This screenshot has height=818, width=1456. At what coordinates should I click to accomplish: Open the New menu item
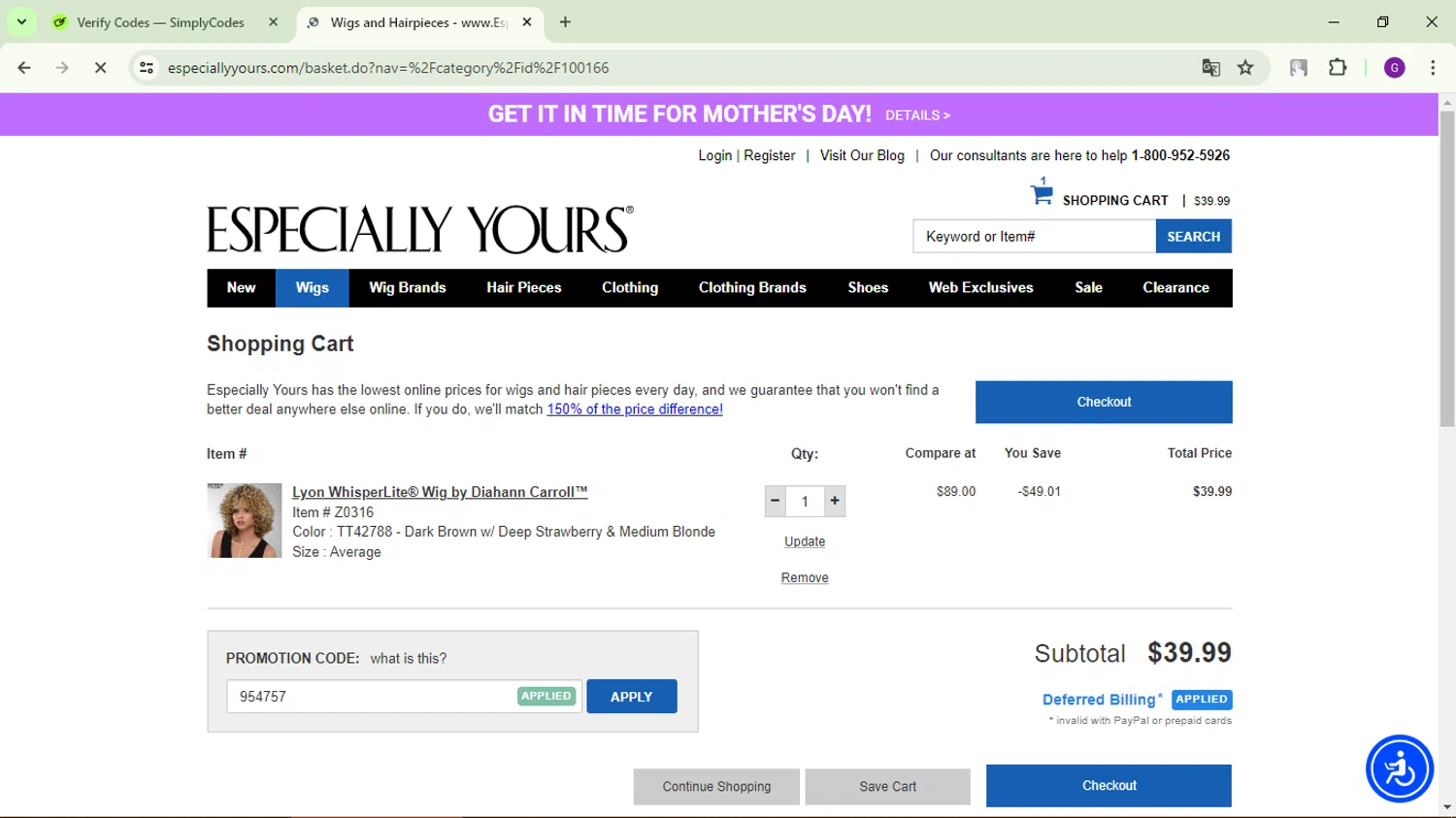[241, 288]
